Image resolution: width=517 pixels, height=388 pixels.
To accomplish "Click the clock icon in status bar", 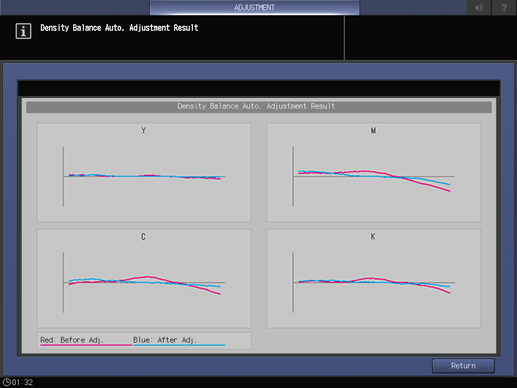I will pyautogui.click(x=6, y=382).
